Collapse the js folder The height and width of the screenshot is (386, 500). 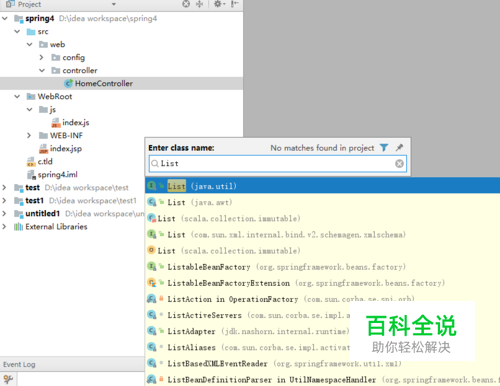(30, 109)
